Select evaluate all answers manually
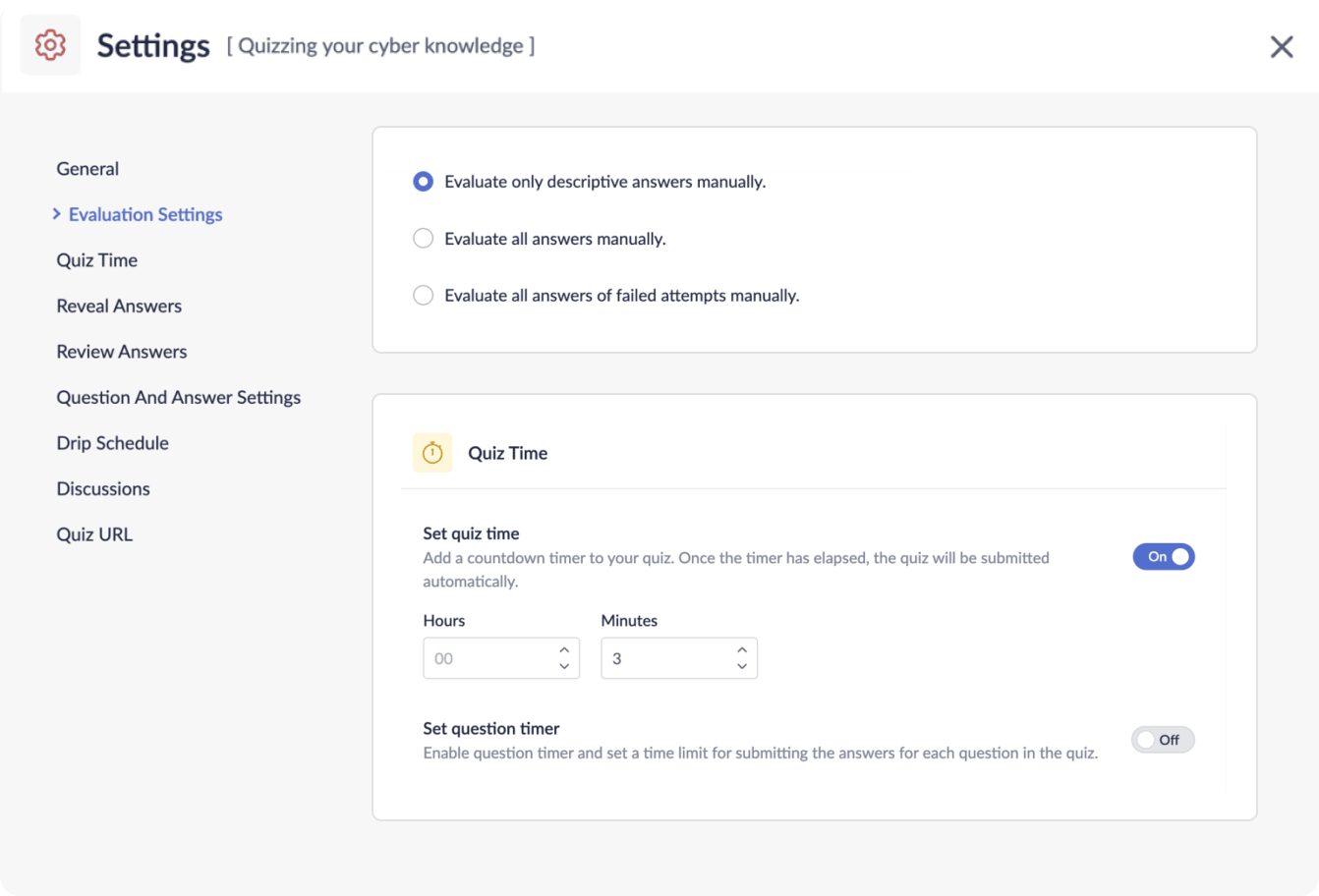 point(423,238)
